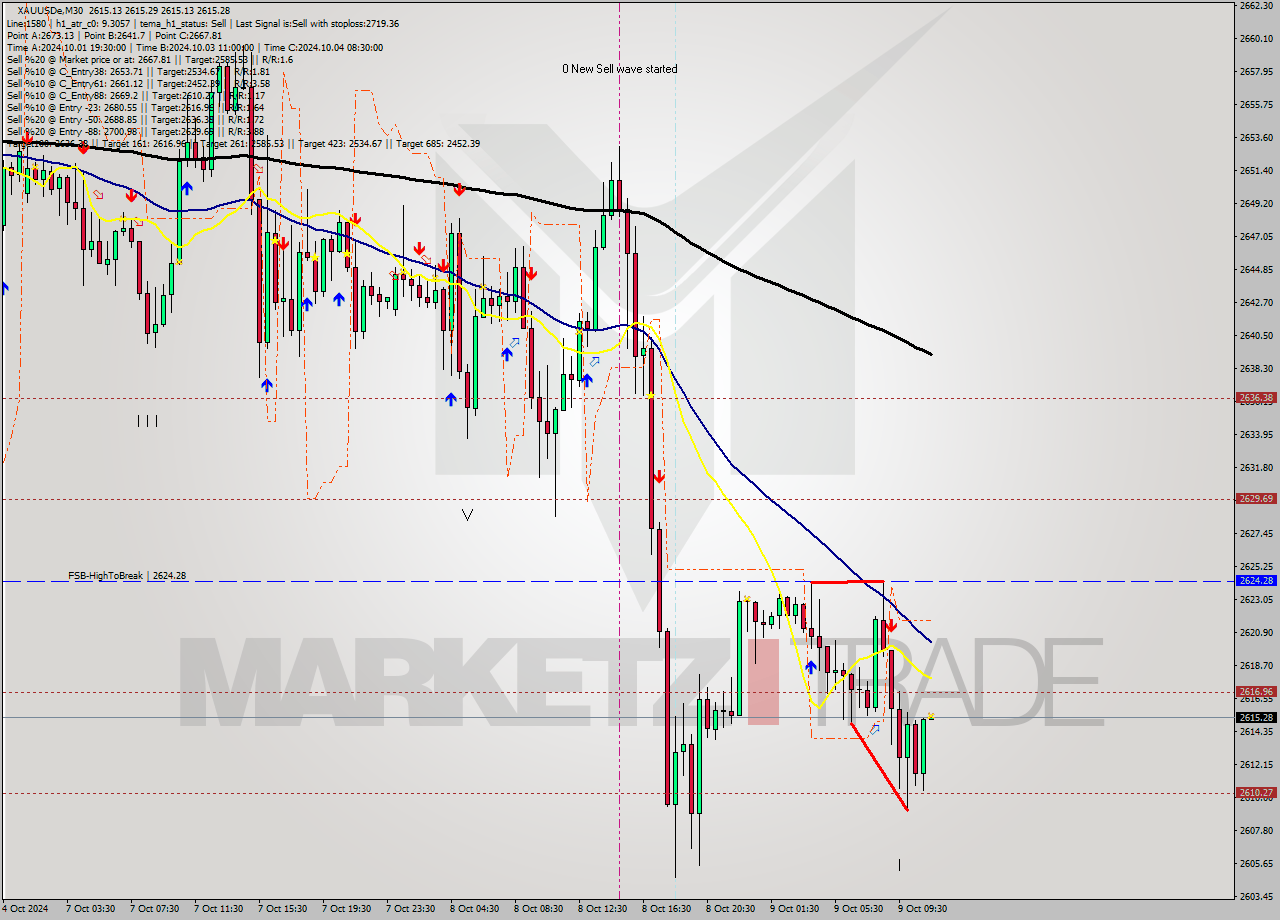
Task: Select the 'Sell %10 @ C_Entry61' line
Action: (x=138, y=83)
